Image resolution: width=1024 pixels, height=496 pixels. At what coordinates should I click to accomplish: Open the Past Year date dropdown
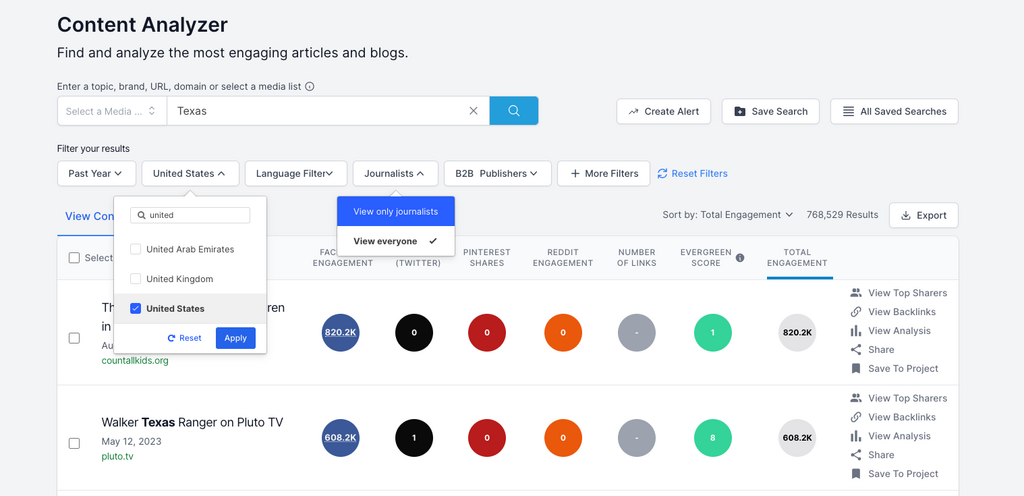click(96, 174)
